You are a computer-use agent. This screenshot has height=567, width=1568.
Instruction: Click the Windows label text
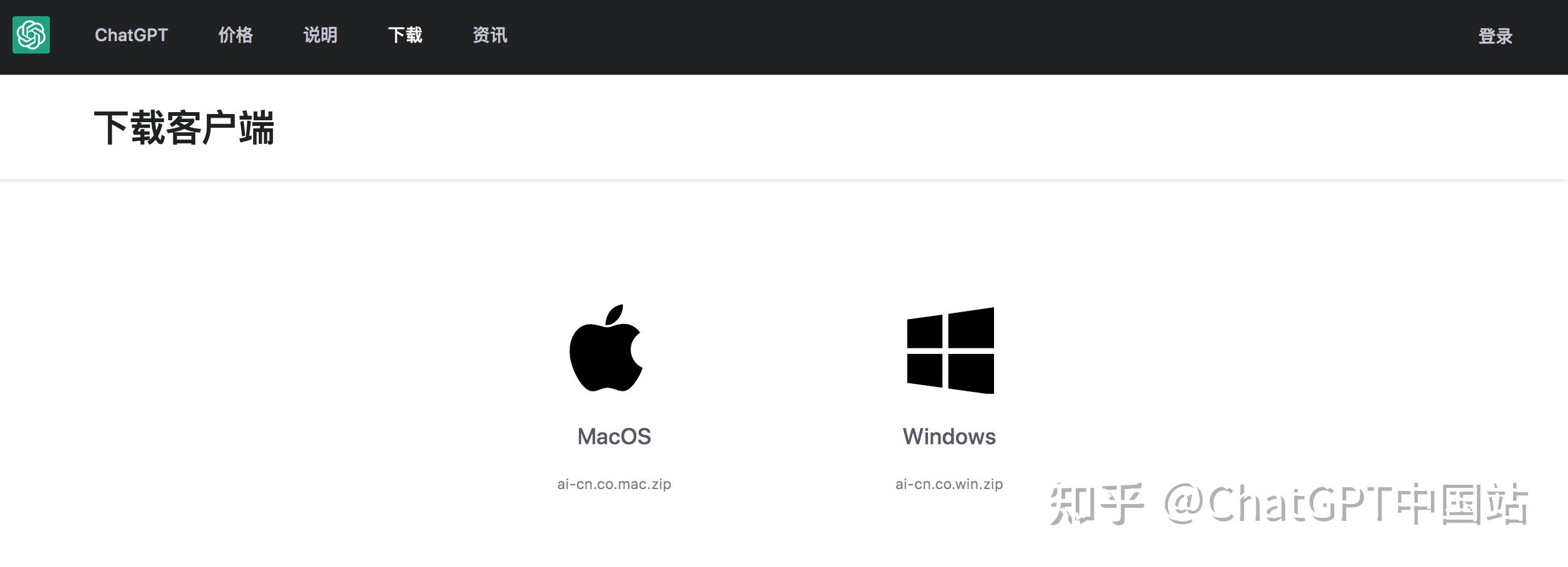[x=949, y=436]
